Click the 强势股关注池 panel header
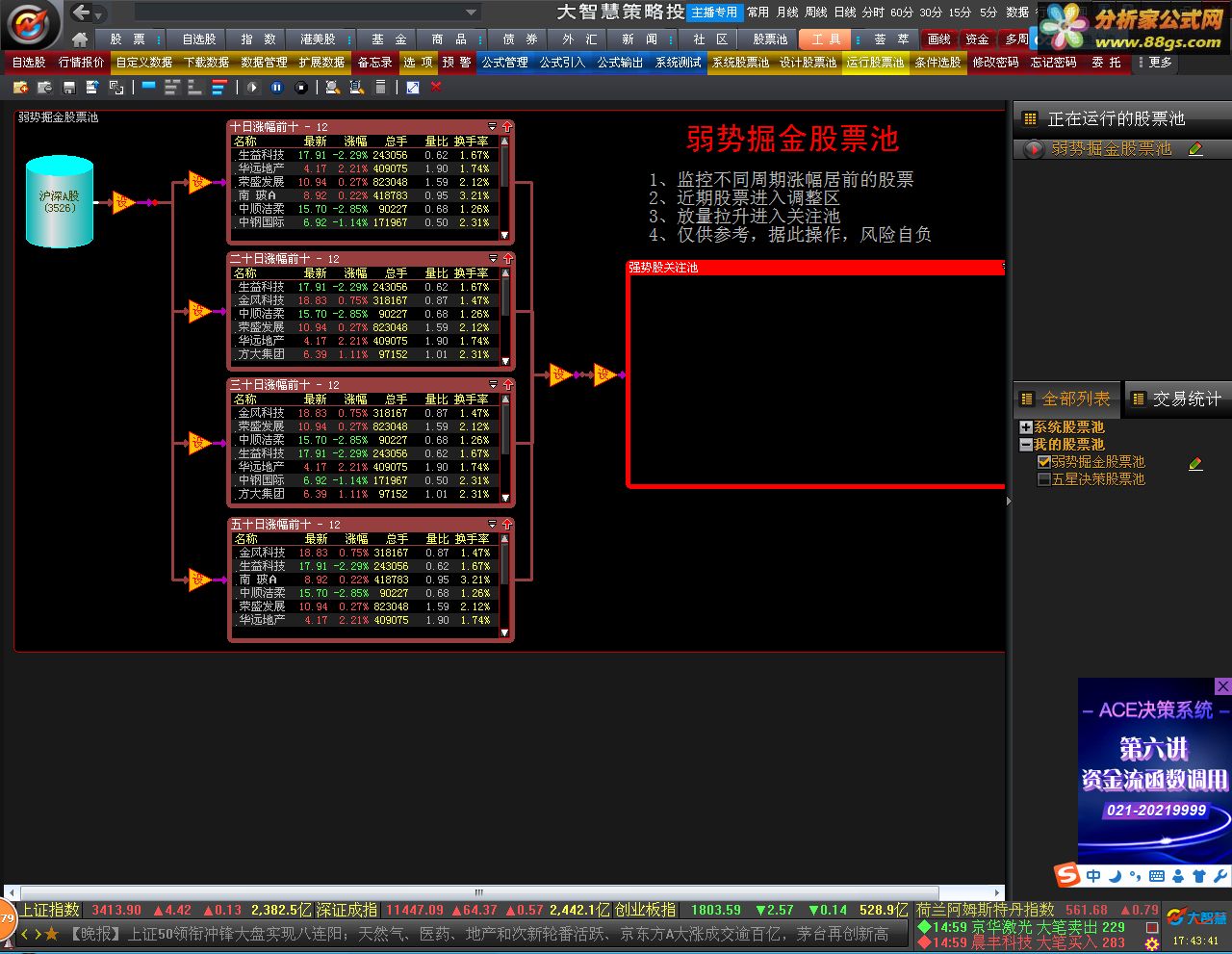The height and width of the screenshot is (954, 1232). (815, 268)
